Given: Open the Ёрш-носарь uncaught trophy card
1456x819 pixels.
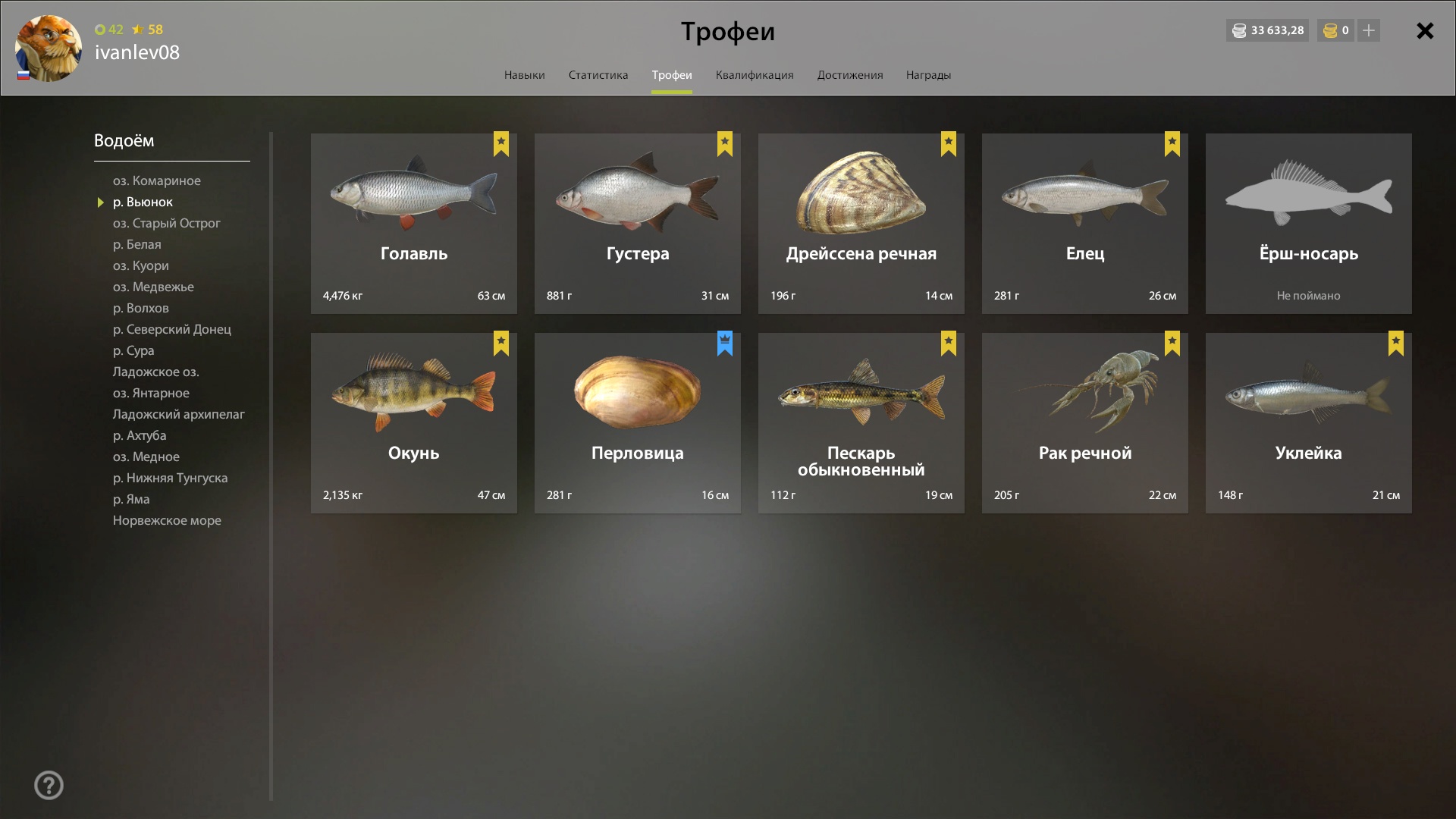Looking at the screenshot, I should pos(1309,224).
